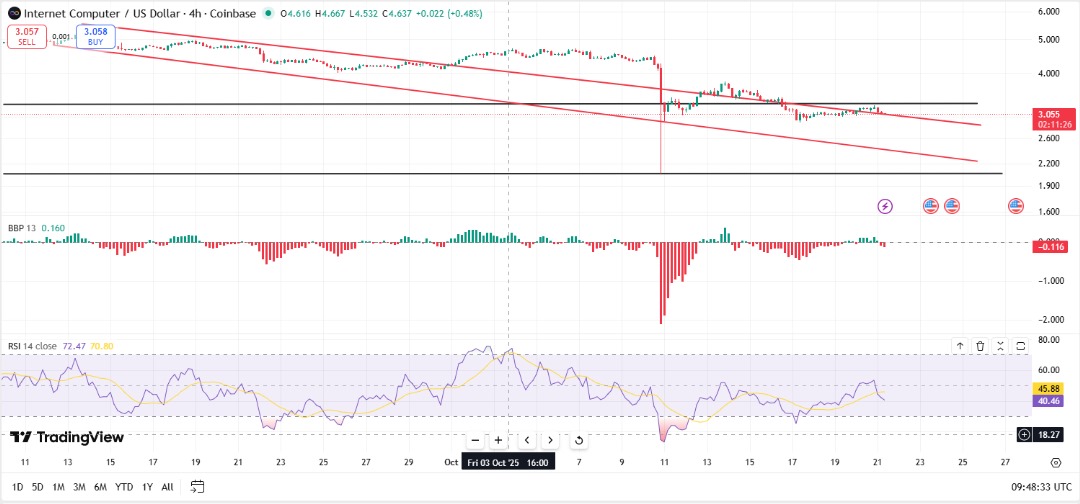Collapse the RSI pane
Image resolution: width=1080 pixels, height=504 pixels.
point(1001,346)
